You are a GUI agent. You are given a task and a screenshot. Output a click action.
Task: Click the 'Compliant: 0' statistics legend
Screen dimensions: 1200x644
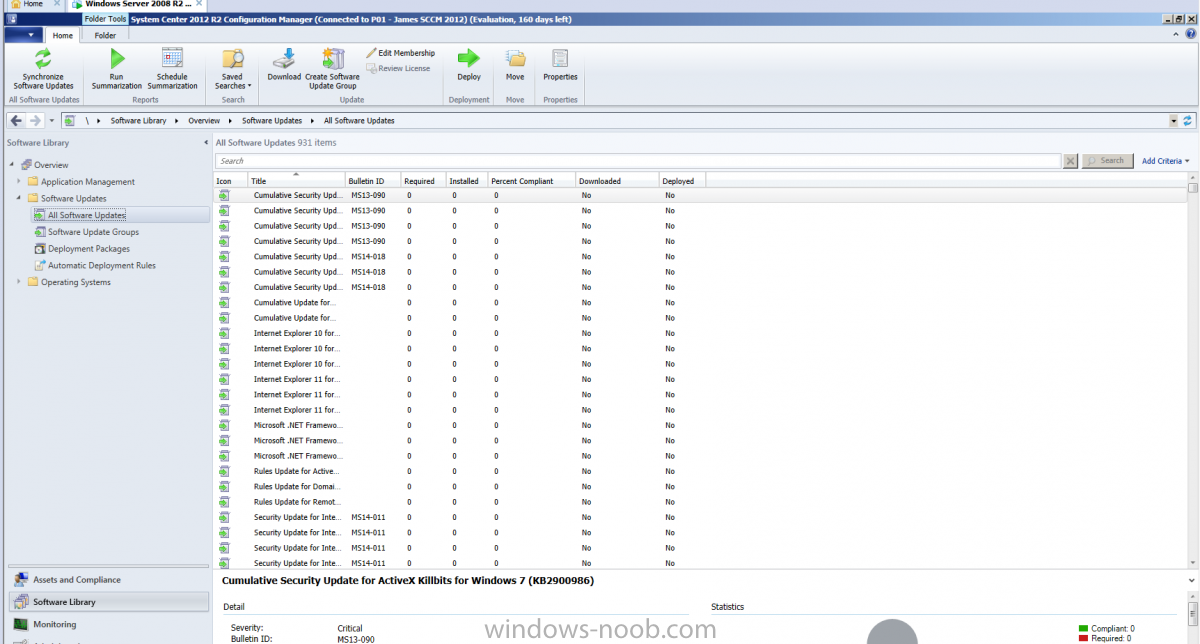1107,629
